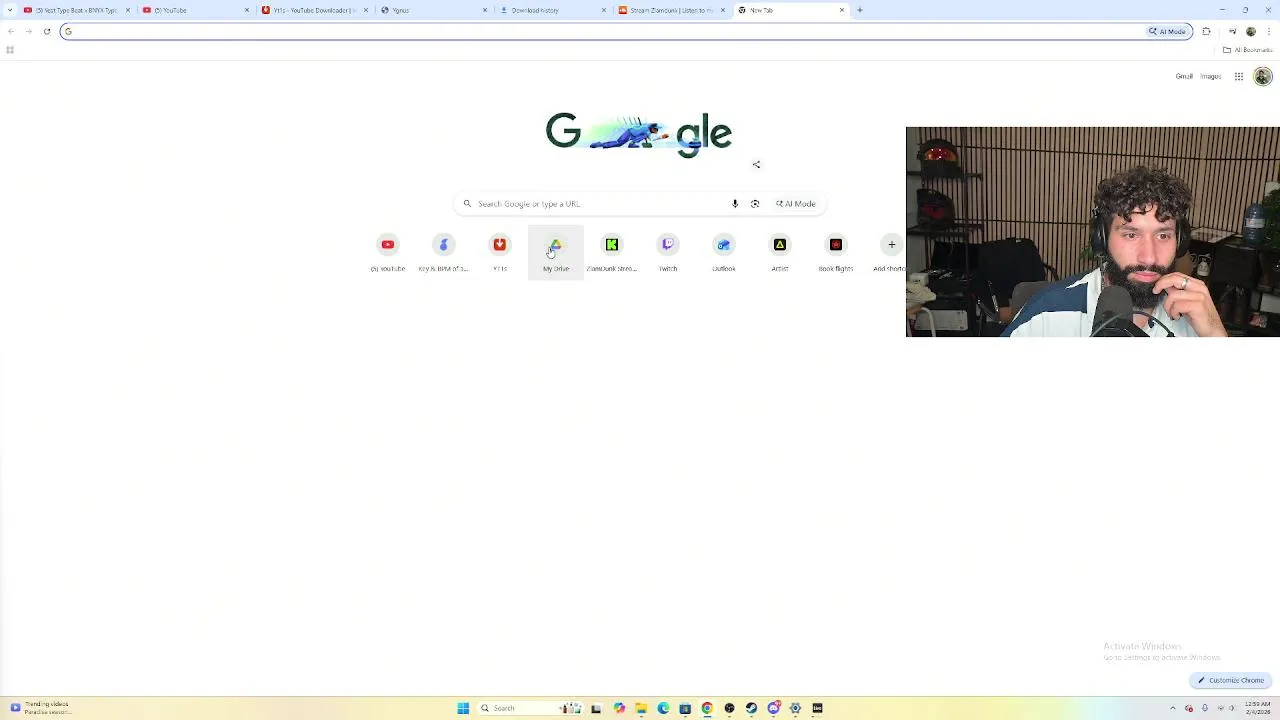Open the apps shortcut in bookmarks bar
Viewport: 1280px width, 720px height.
point(10,50)
